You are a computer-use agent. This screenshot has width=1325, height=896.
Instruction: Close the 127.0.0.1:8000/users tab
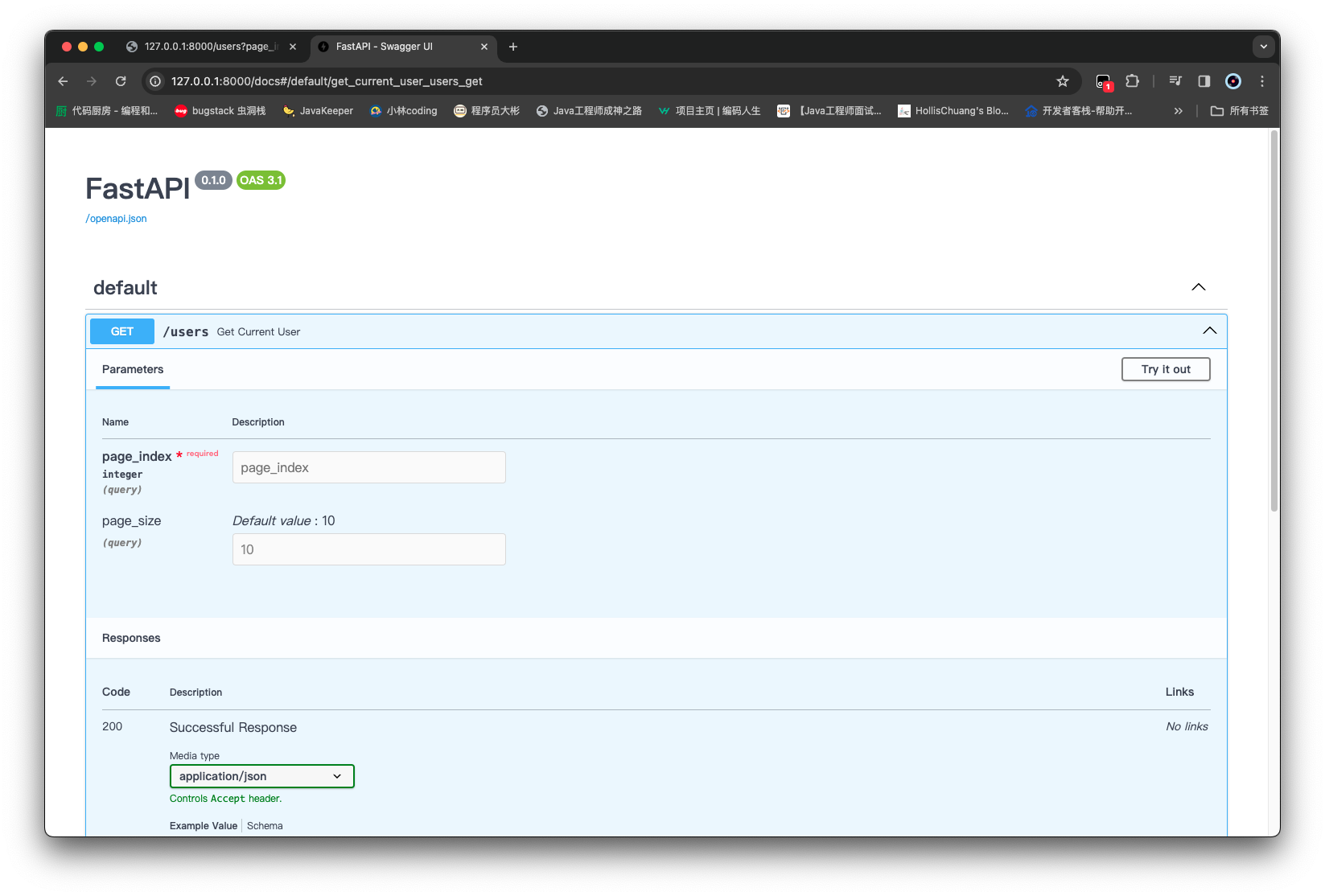click(293, 47)
